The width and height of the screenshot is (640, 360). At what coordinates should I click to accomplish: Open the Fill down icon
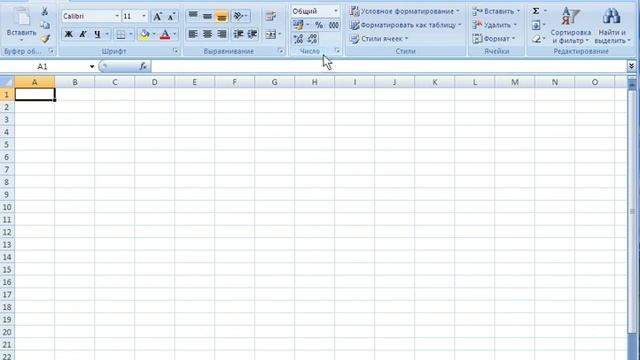tap(536, 25)
